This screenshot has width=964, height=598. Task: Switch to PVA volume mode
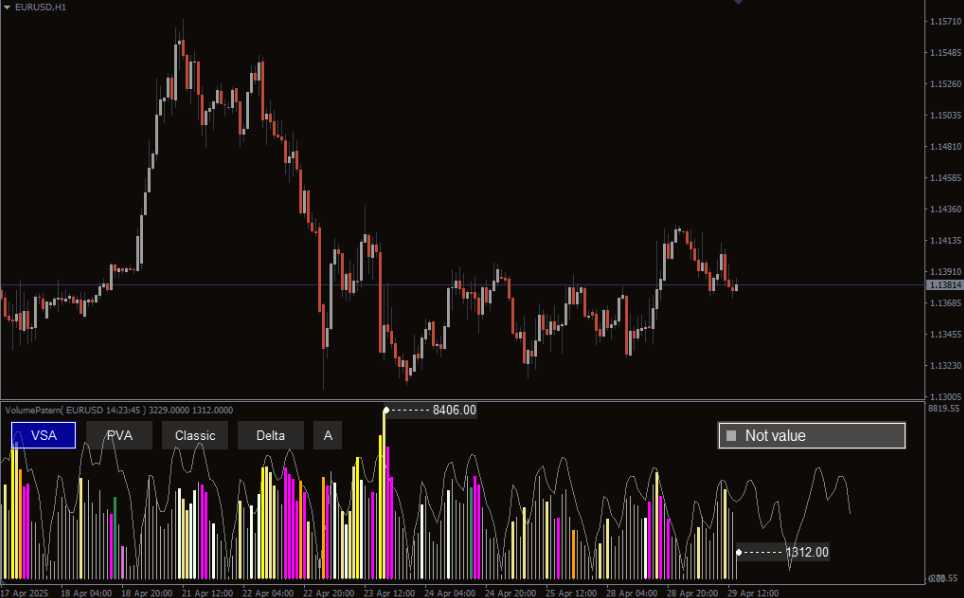coord(119,435)
